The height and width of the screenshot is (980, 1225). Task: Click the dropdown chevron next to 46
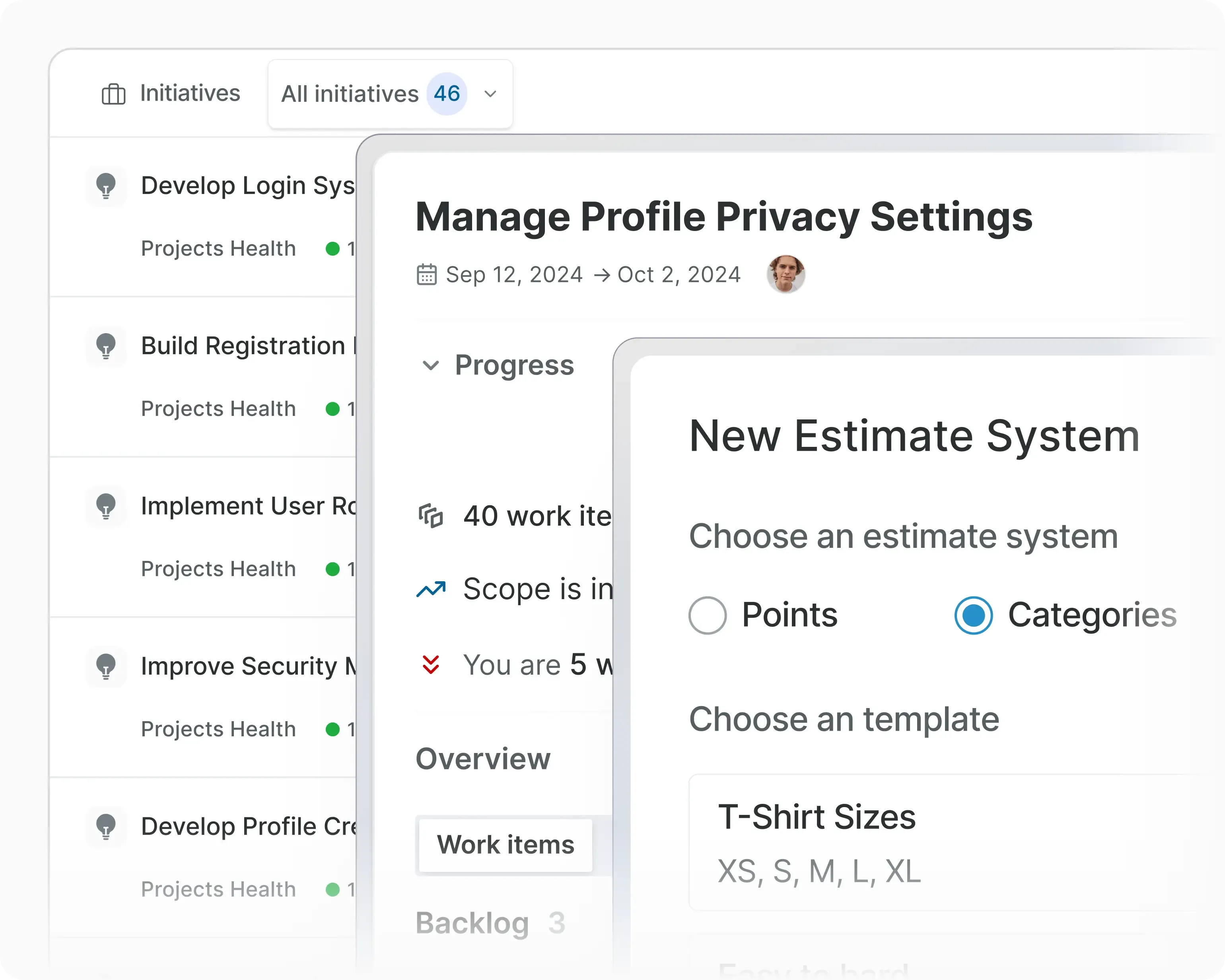tap(490, 94)
